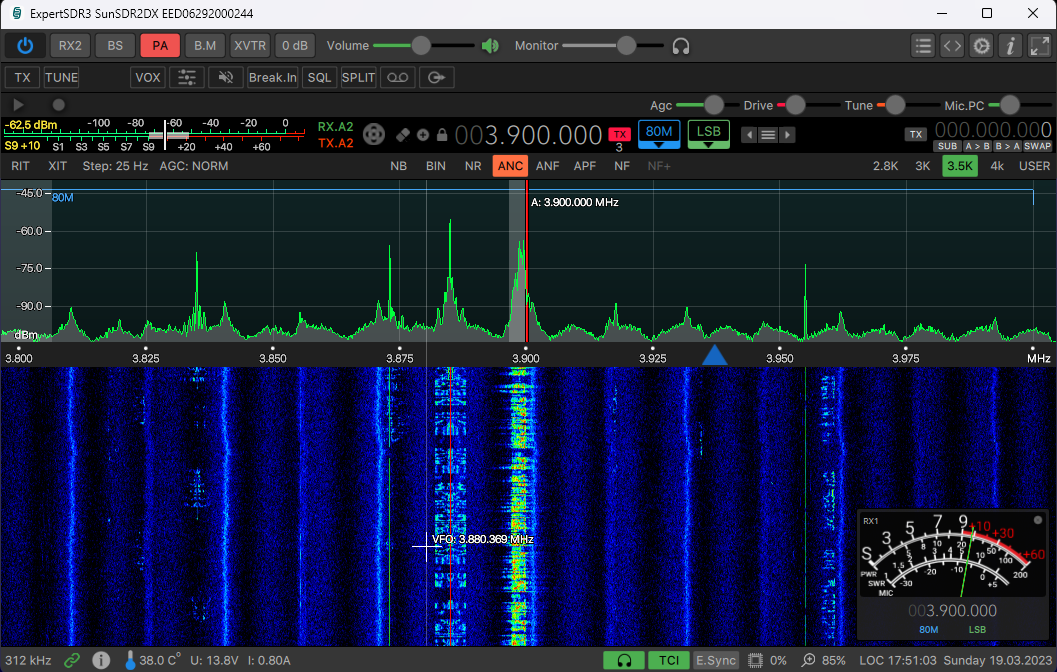
Task: Toggle Break.In mode
Action: click(x=272, y=78)
